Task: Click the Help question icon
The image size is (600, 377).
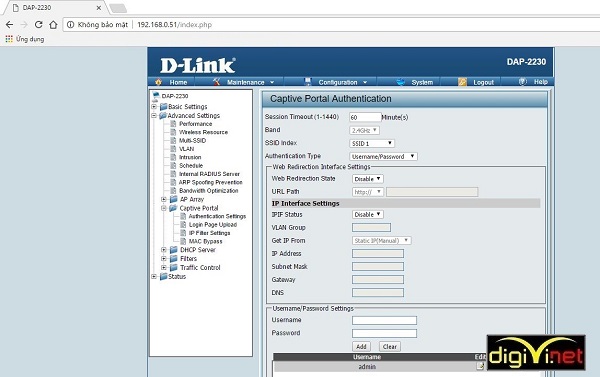Action: pos(523,82)
